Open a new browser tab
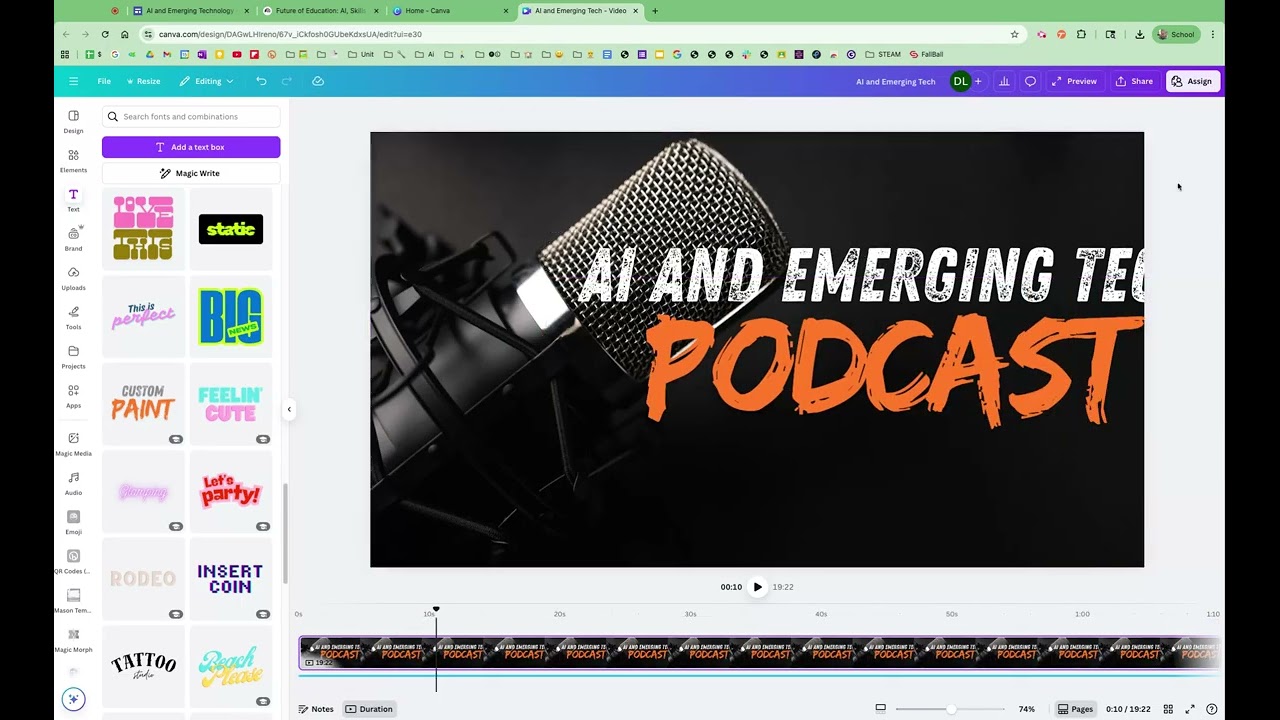Viewport: 1280px width, 720px height. [x=655, y=11]
